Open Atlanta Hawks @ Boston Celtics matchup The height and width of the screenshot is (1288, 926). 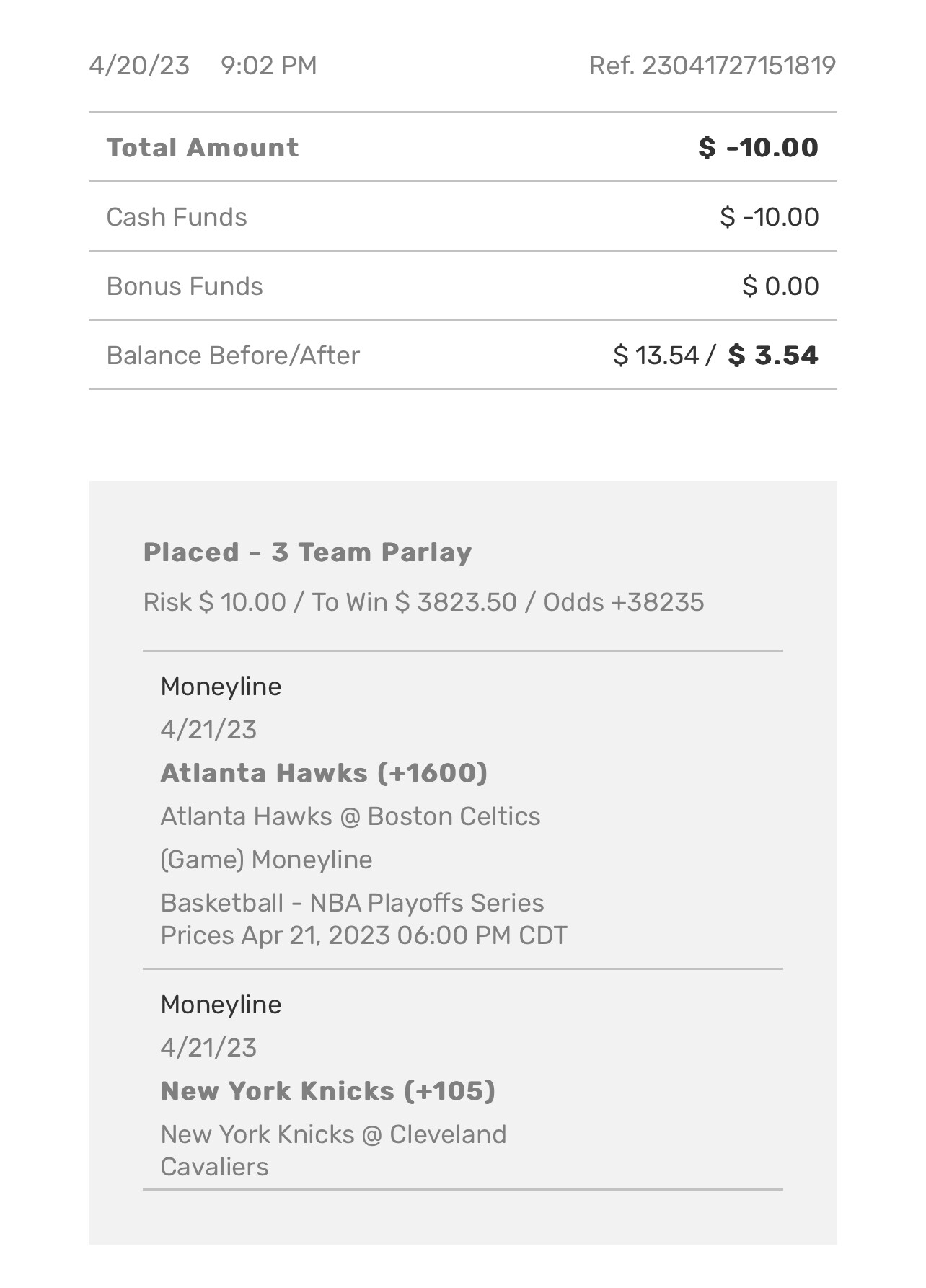click(x=350, y=816)
